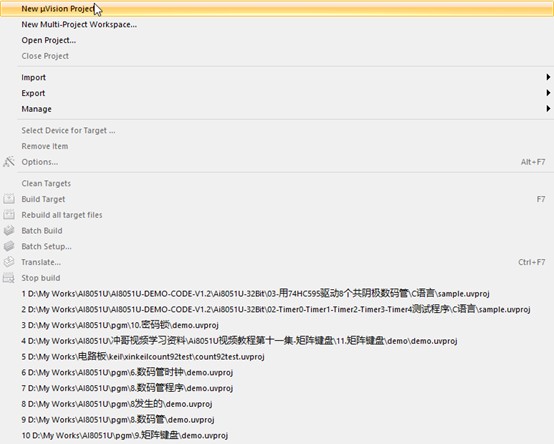Viewport: 554px width, 444px height.
Task: Expand Manage submenu arrow
Action: coord(548,108)
